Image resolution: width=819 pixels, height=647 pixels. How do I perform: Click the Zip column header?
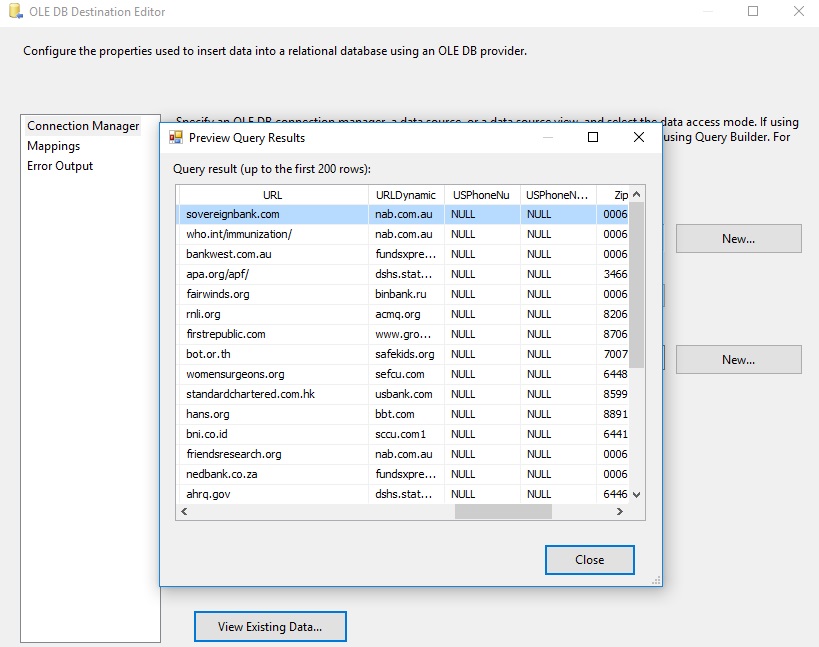pyautogui.click(x=613, y=195)
